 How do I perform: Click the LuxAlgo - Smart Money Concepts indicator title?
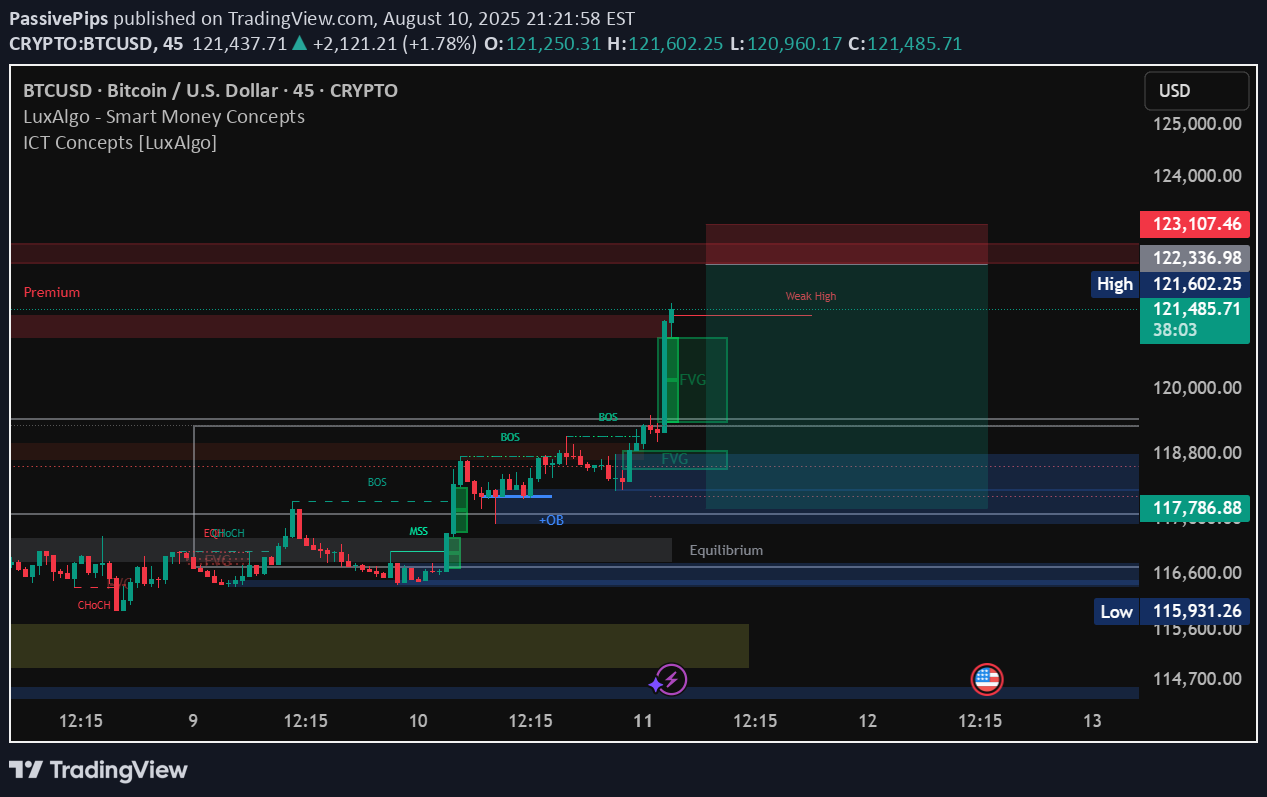coord(164,116)
